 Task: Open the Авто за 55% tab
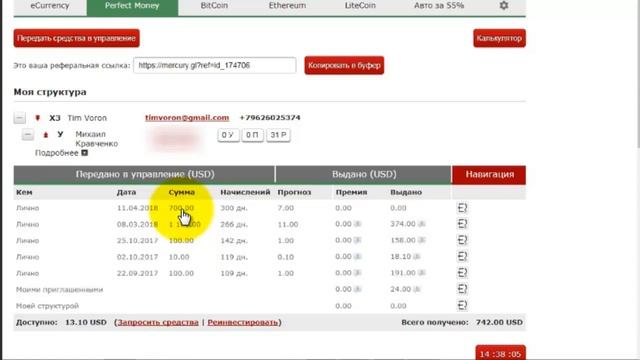[x=439, y=6]
